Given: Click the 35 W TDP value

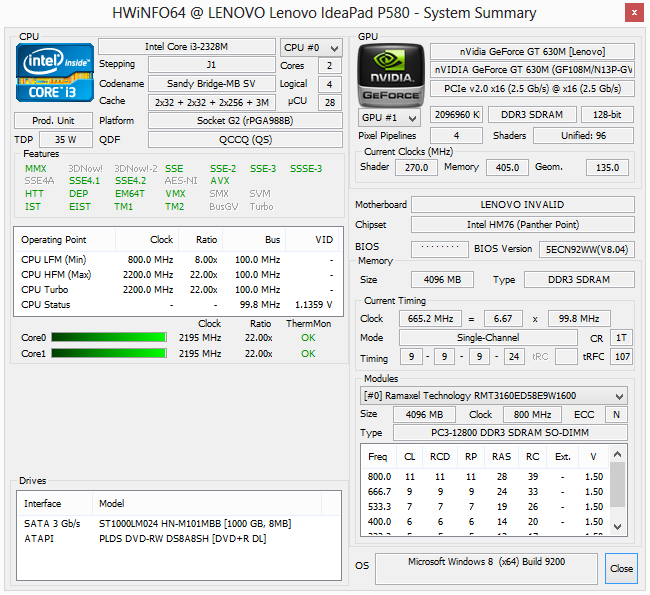Looking at the screenshot, I should [66, 140].
